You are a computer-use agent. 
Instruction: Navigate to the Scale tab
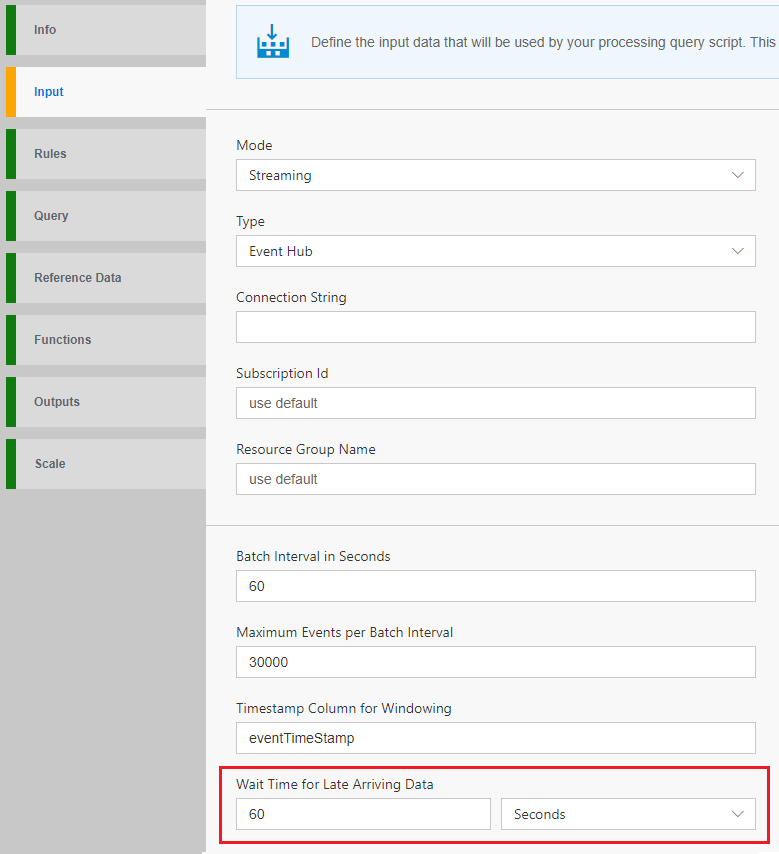(x=105, y=464)
